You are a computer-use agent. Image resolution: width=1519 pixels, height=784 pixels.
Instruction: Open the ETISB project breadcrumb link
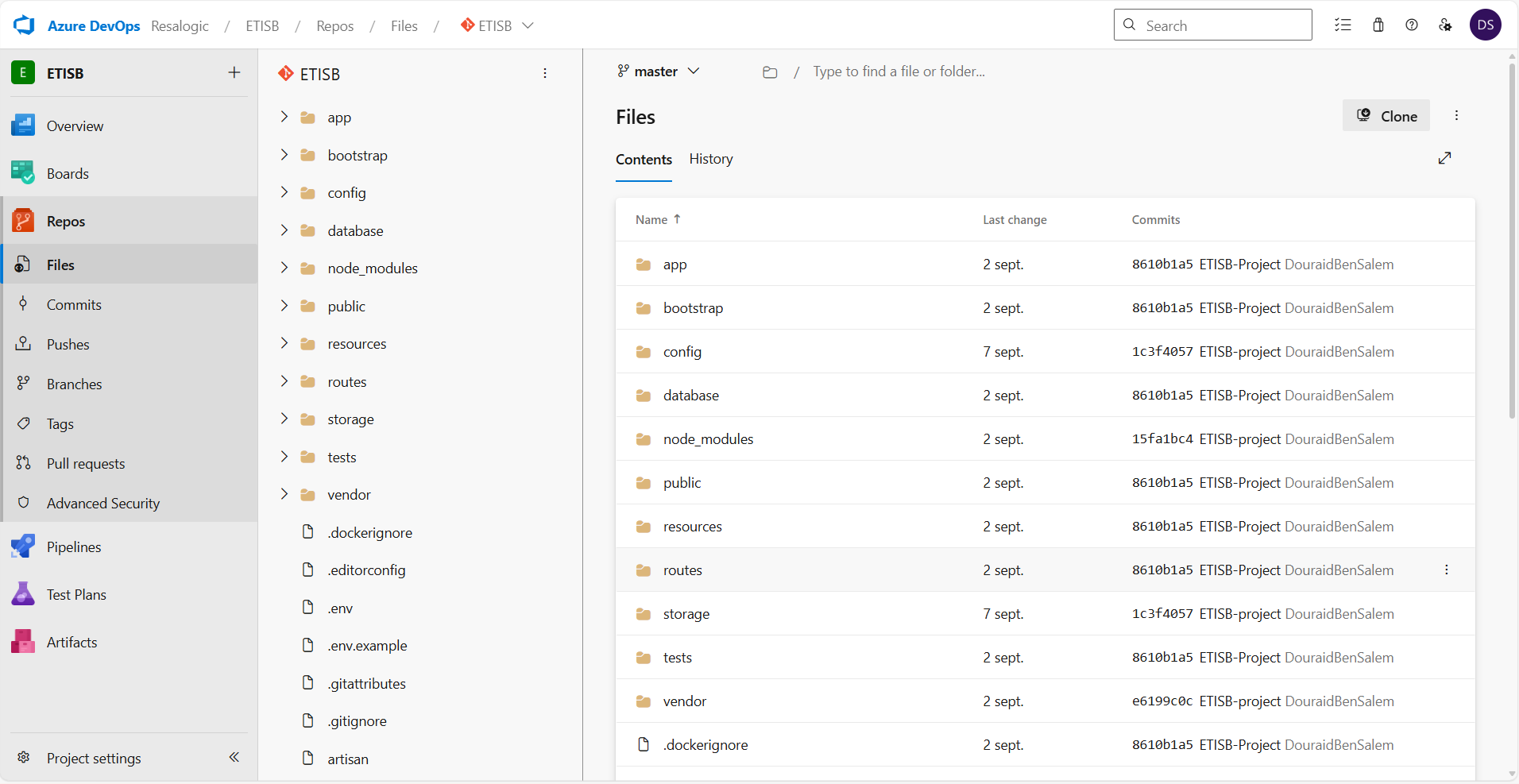pos(262,26)
